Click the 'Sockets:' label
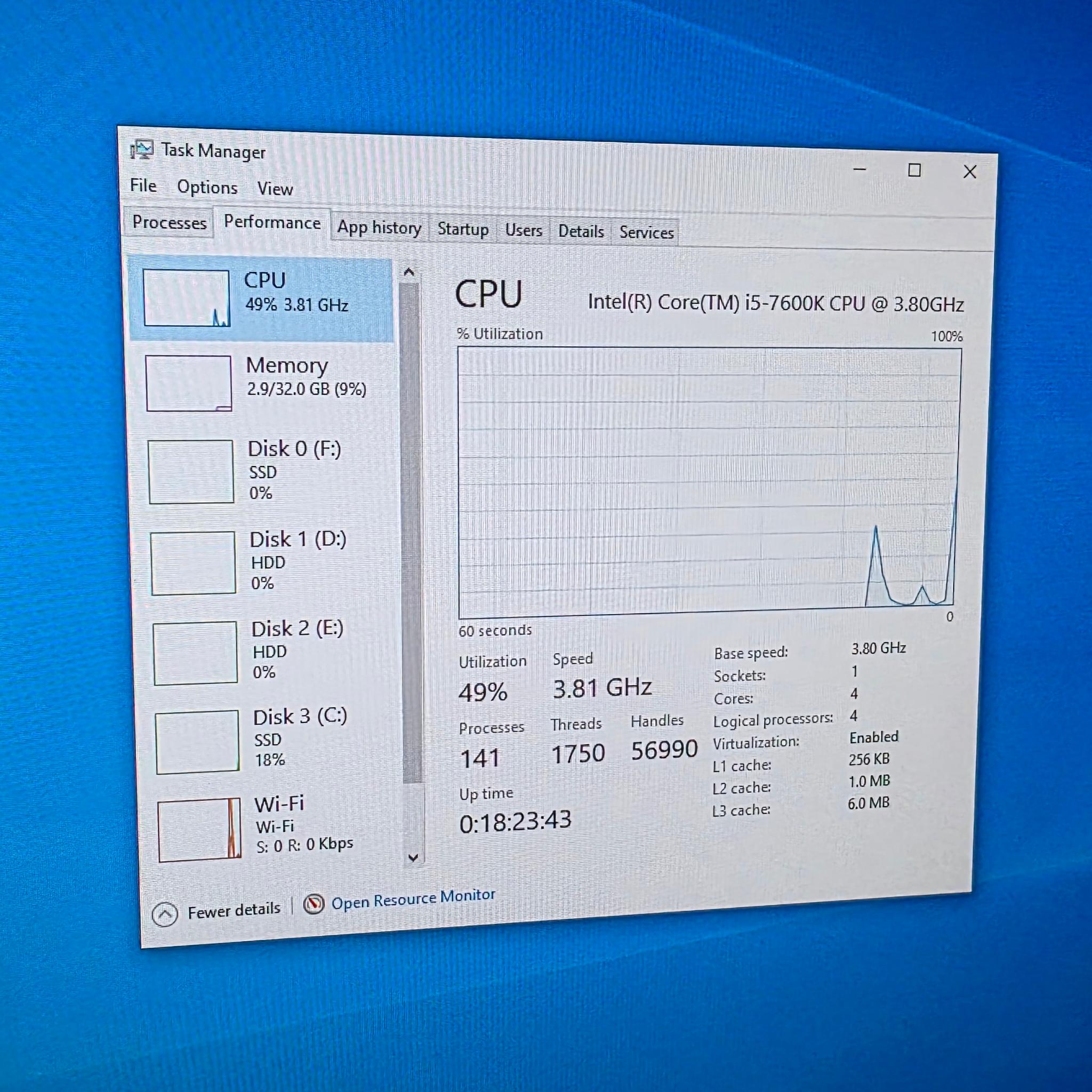 coord(740,676)
